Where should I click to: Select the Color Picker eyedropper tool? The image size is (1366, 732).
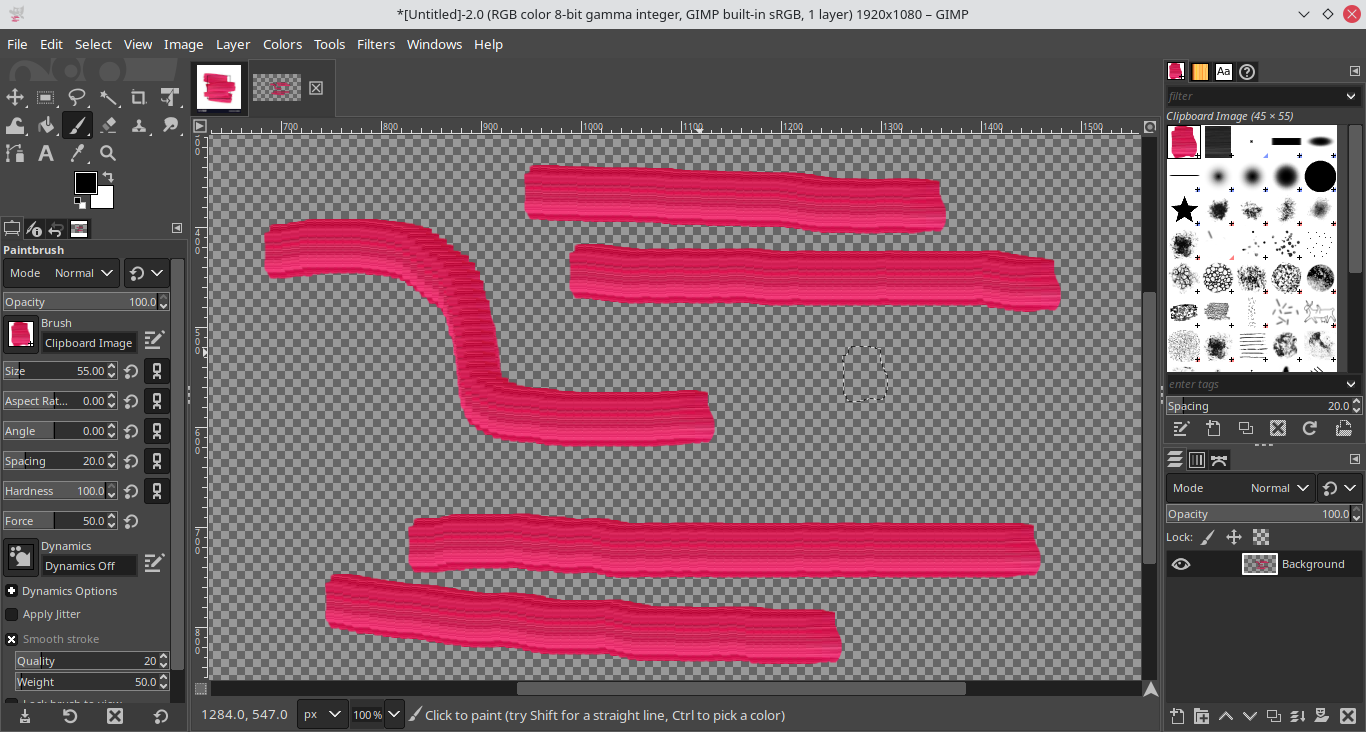(77, 153)
